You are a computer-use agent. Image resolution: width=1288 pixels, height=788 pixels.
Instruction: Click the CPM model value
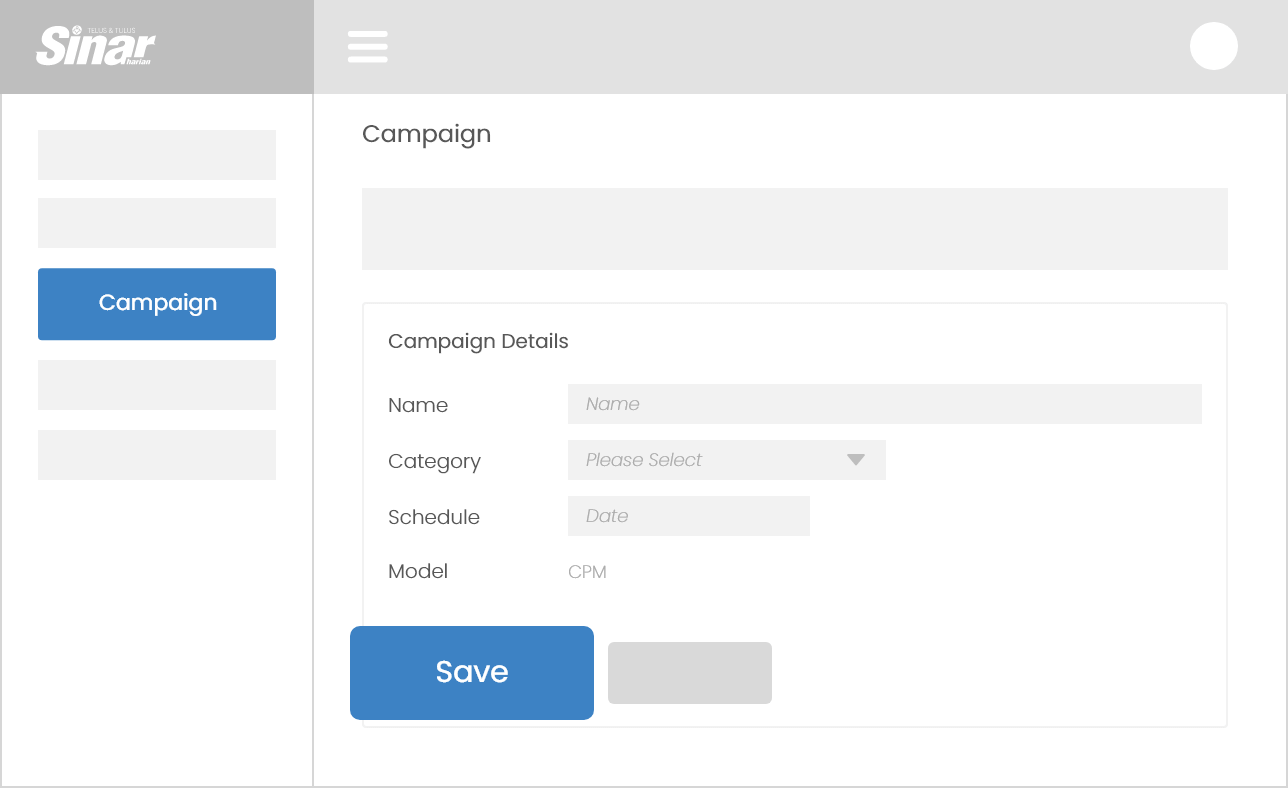coord(587,572)
